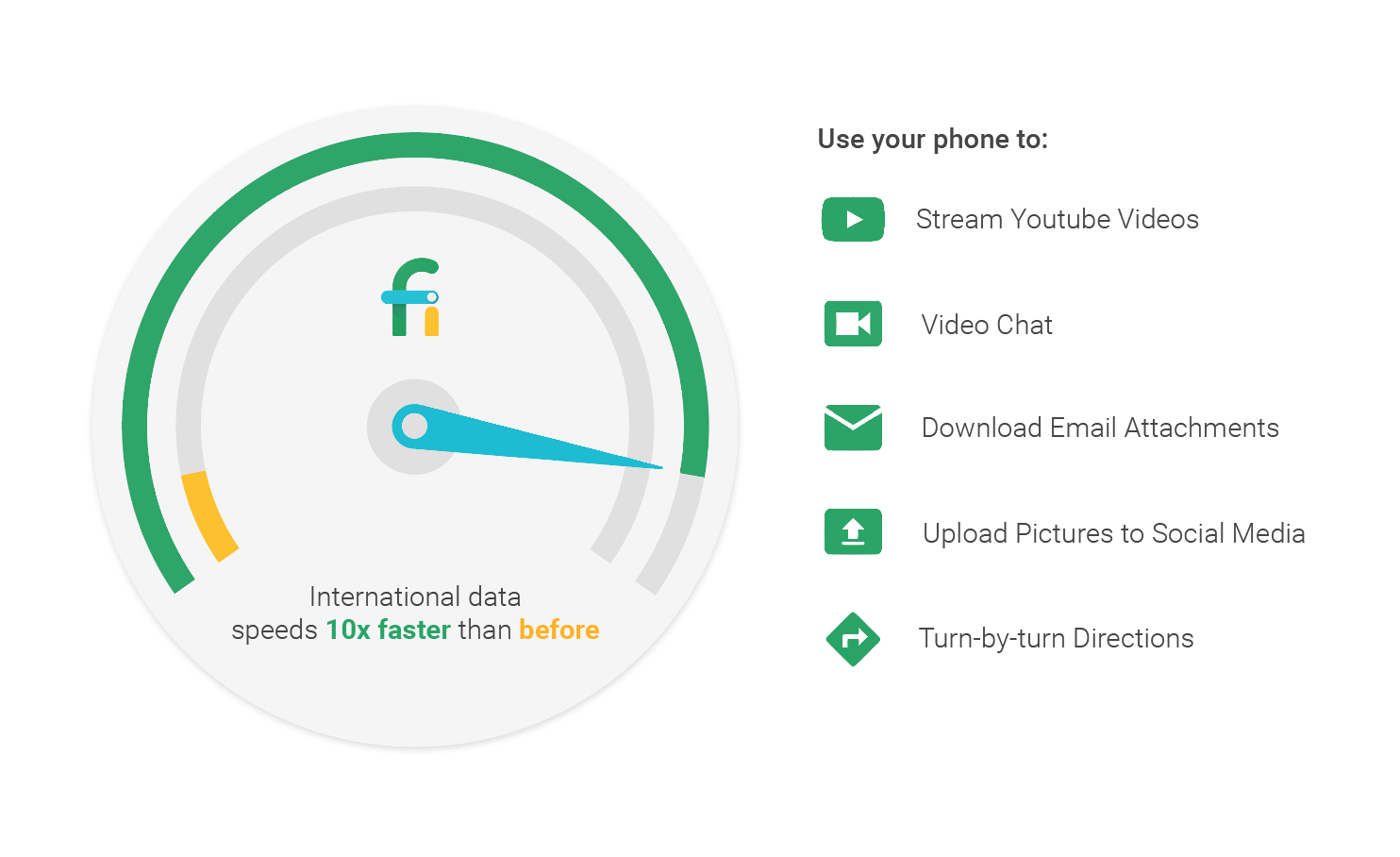The width and height of the screenshot is (1400, 857).
Task: Click the green YouTube play icon
Action: pos(853,219)
